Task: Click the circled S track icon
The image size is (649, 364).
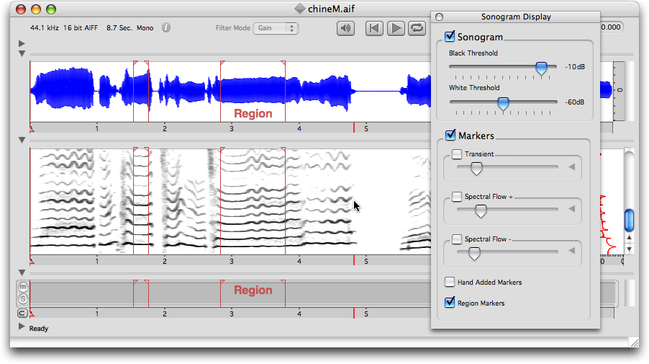Action: click(x=23, y=299)
